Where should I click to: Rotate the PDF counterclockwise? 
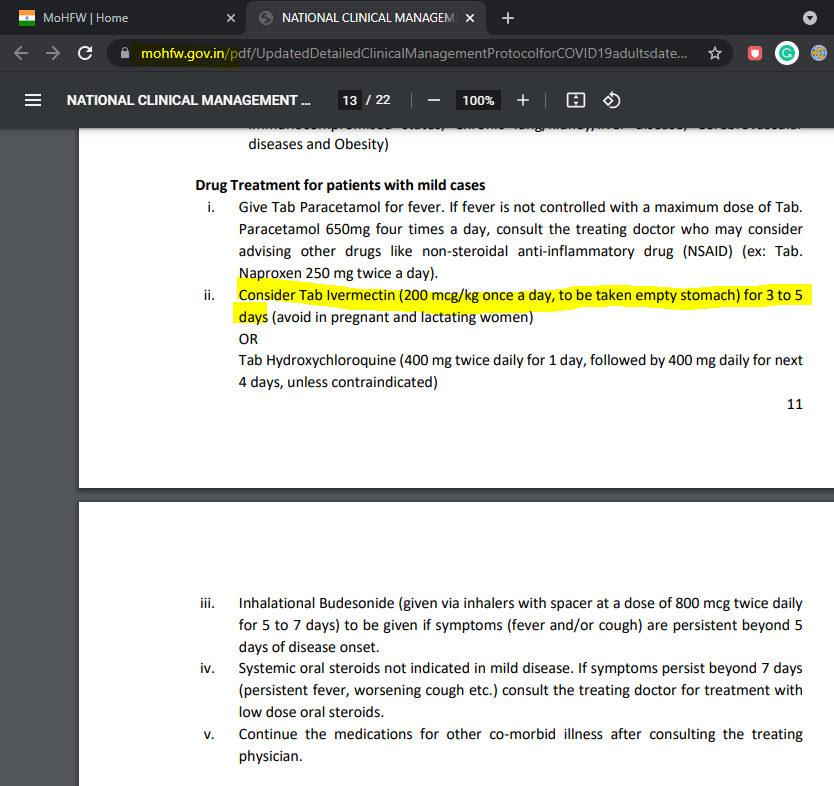coord(612,100)
